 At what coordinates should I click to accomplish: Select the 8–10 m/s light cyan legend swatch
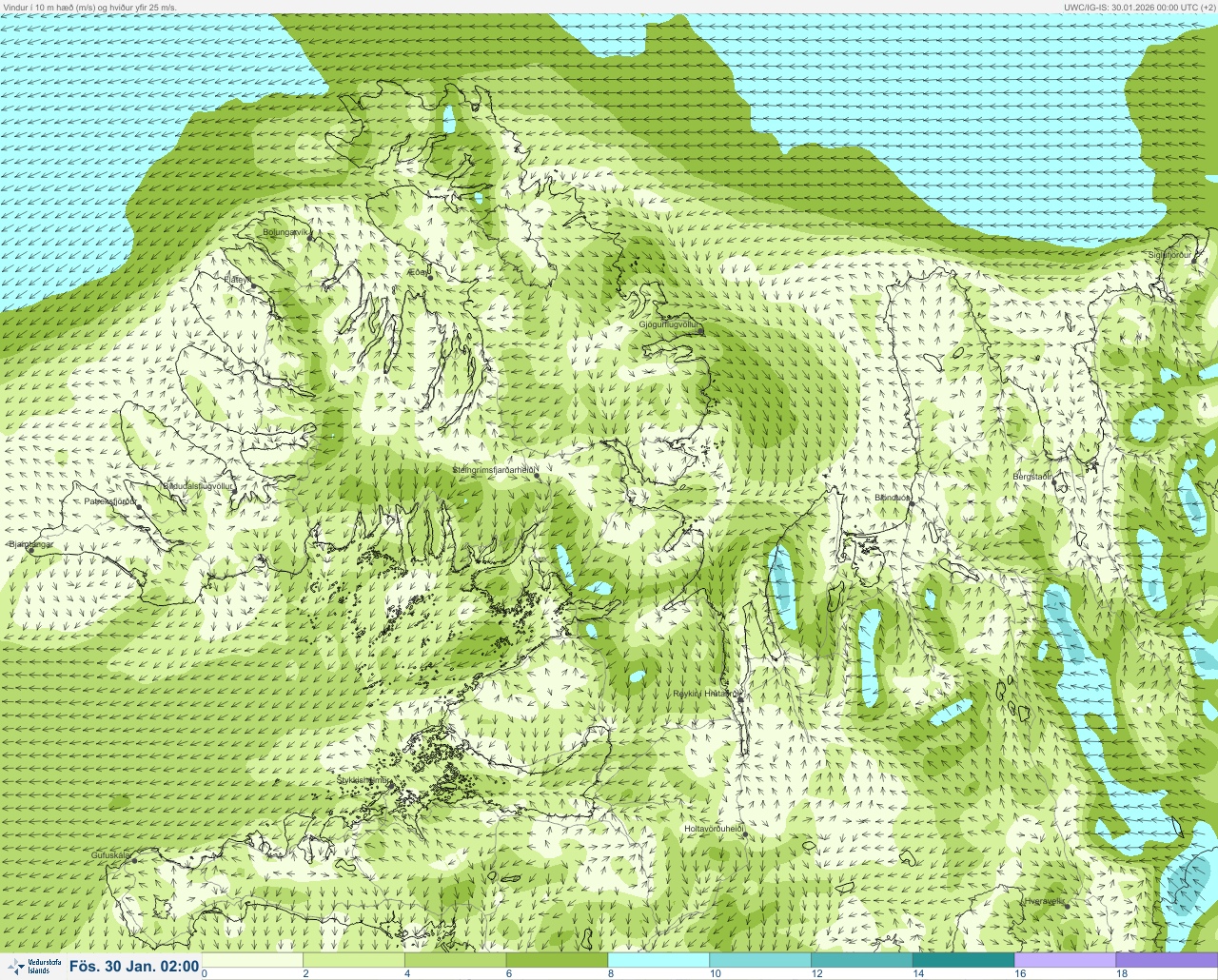[x=658, y=960]
